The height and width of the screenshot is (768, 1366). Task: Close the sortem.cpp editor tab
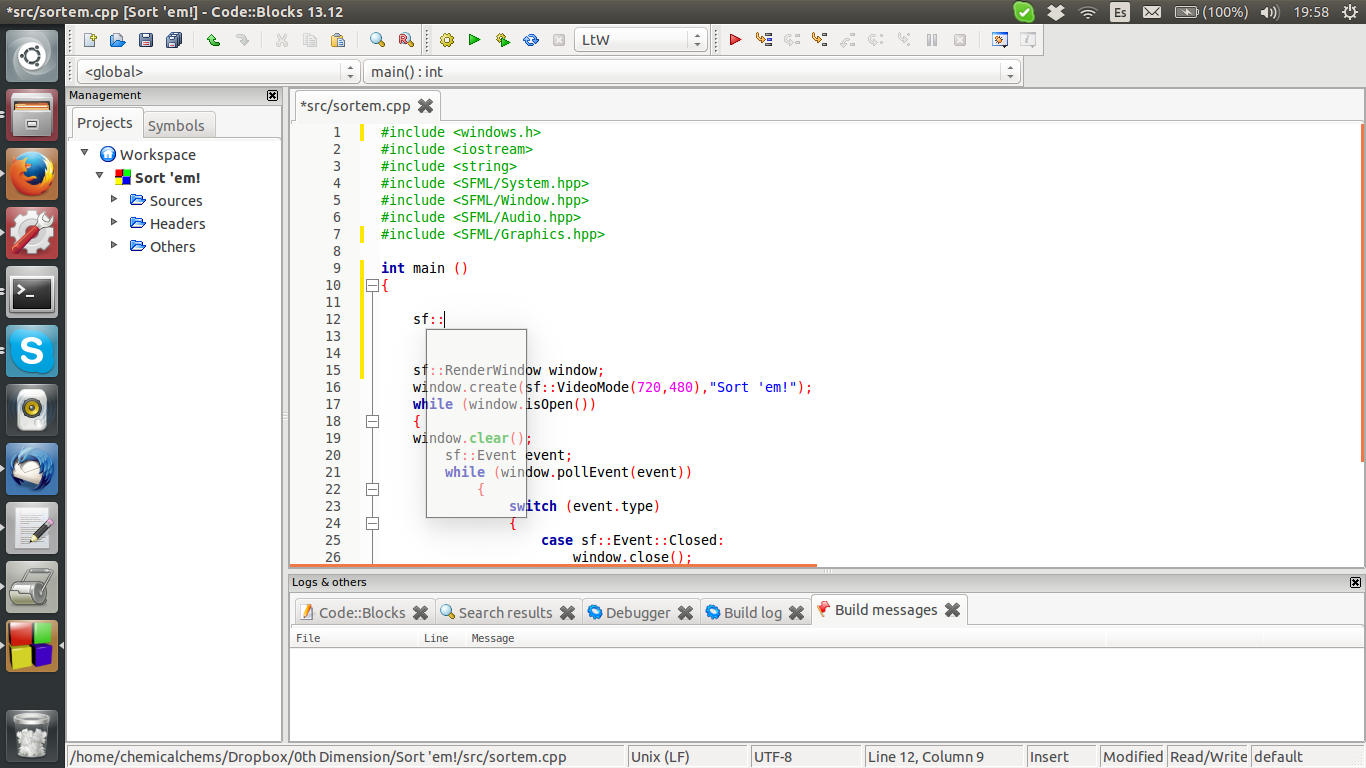[x=425, y=106]
